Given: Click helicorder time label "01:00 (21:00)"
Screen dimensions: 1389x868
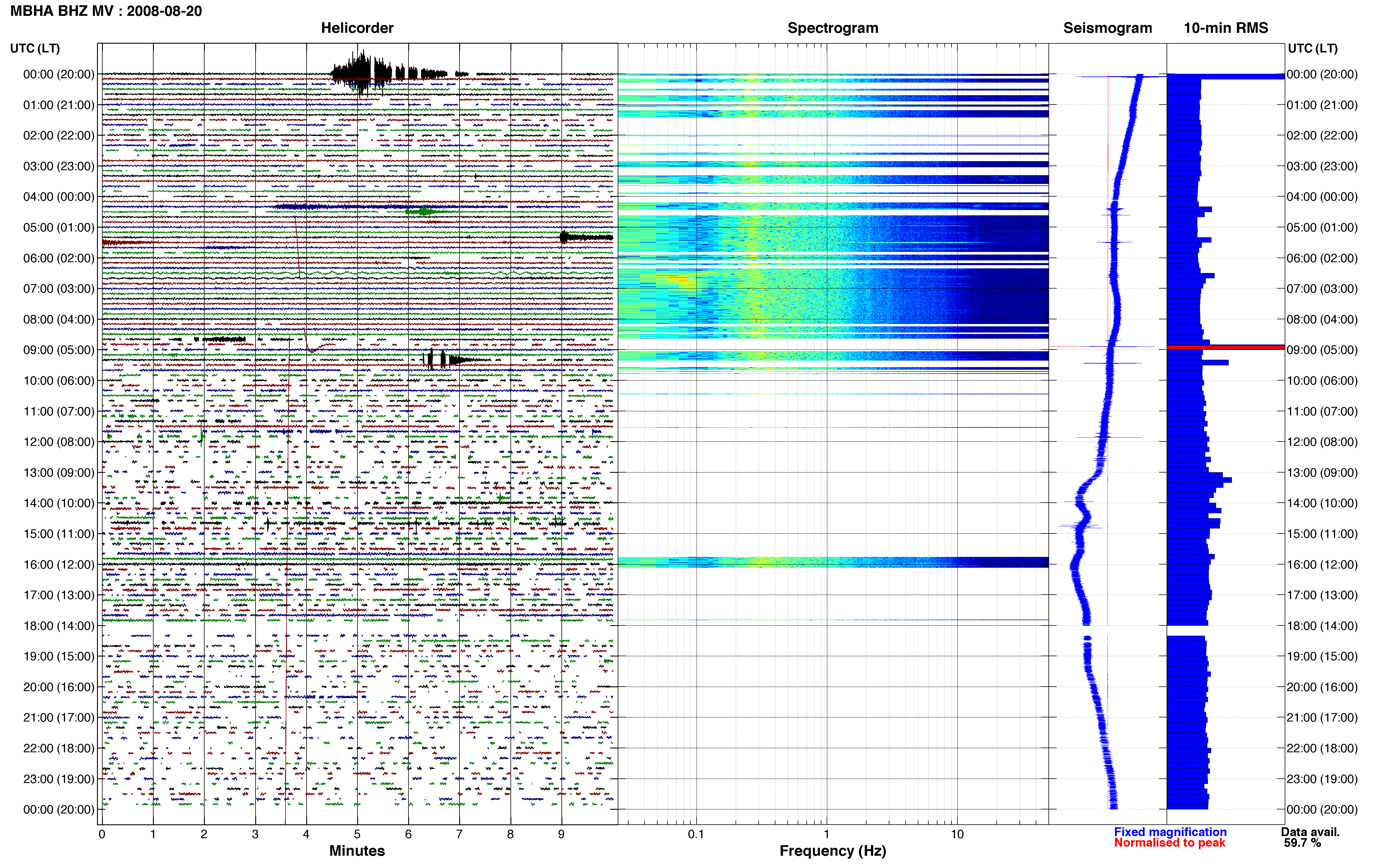Looking at the screenshot, I should pos(59,105).
